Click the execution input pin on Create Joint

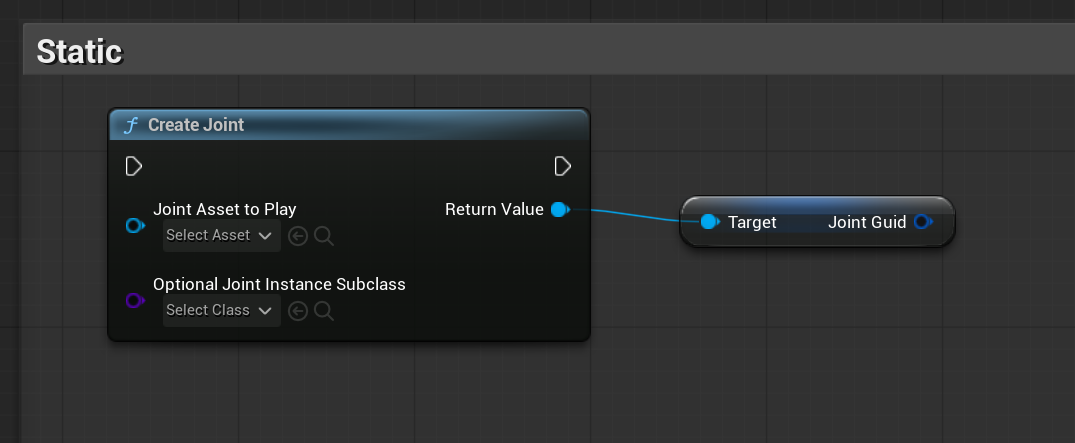click(134, 165)
